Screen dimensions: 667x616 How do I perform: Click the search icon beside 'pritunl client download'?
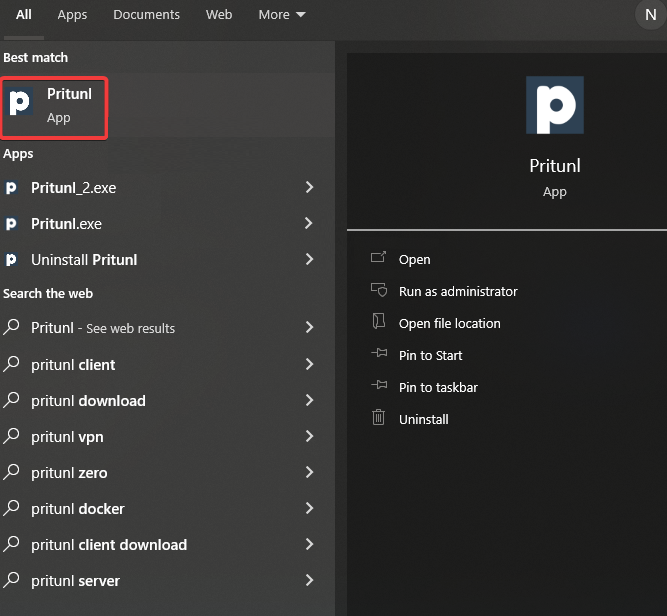point(11,544)
